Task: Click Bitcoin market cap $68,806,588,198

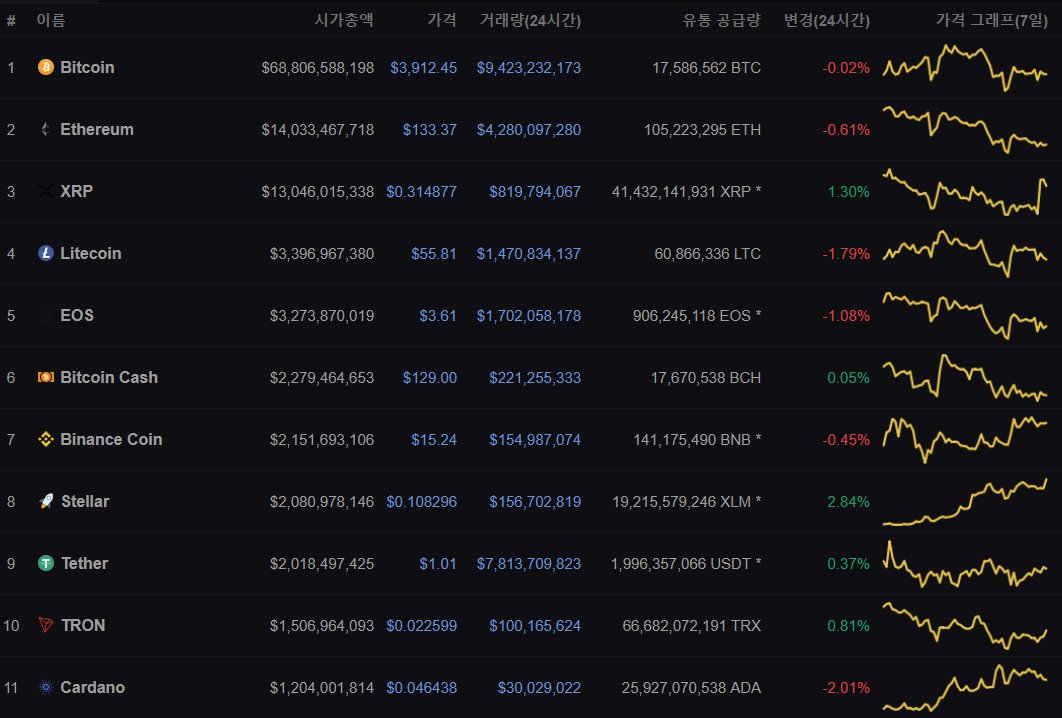Action: point(318,68)
